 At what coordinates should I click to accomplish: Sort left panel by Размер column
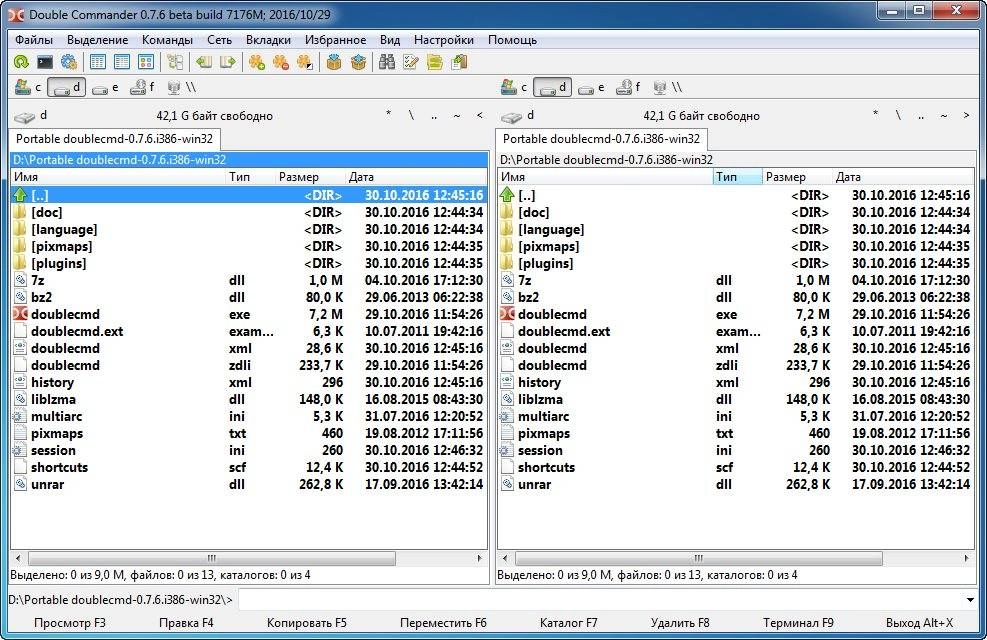310,177
